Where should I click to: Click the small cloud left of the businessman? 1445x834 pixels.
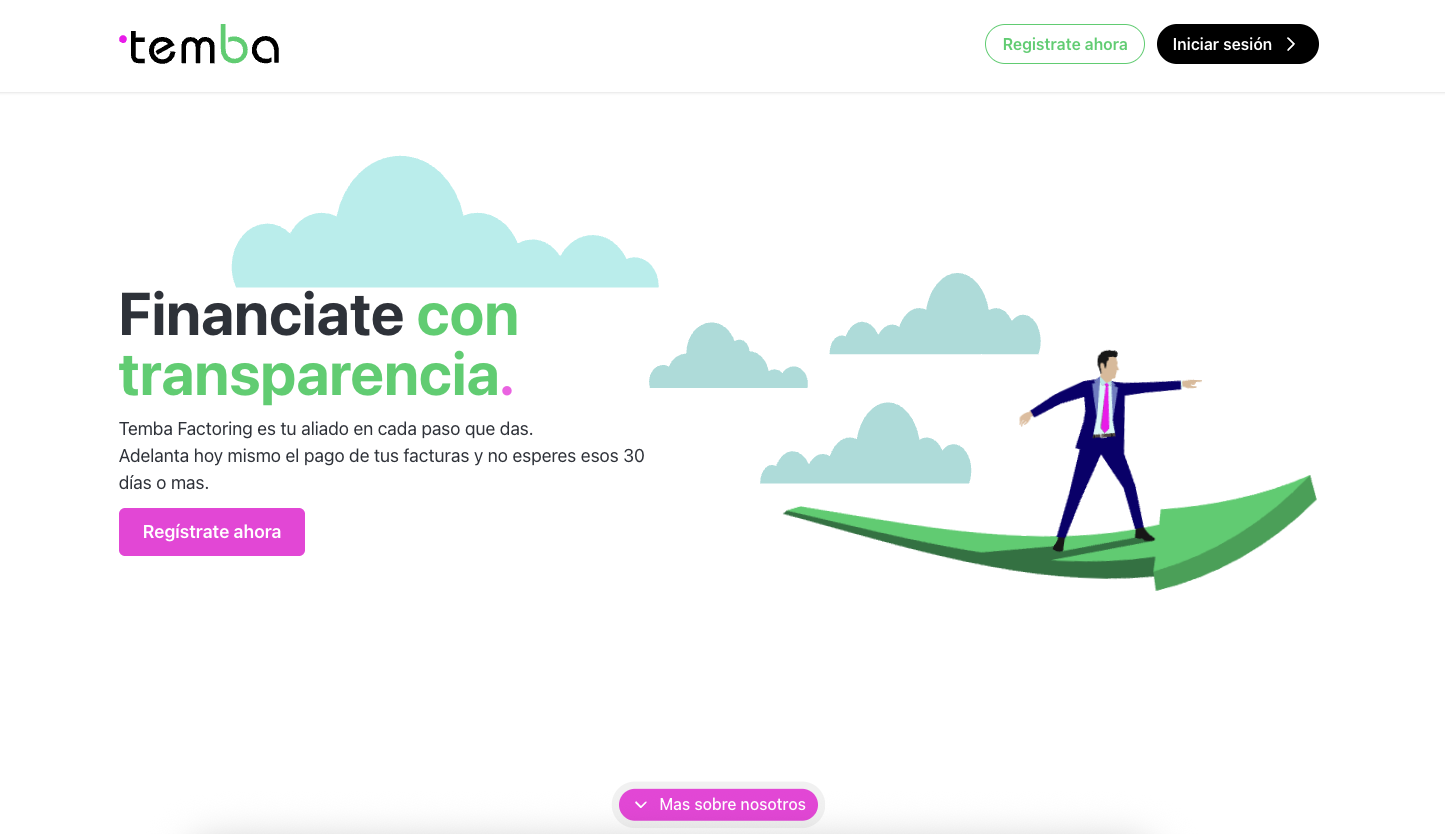click(x=865, y=445)
